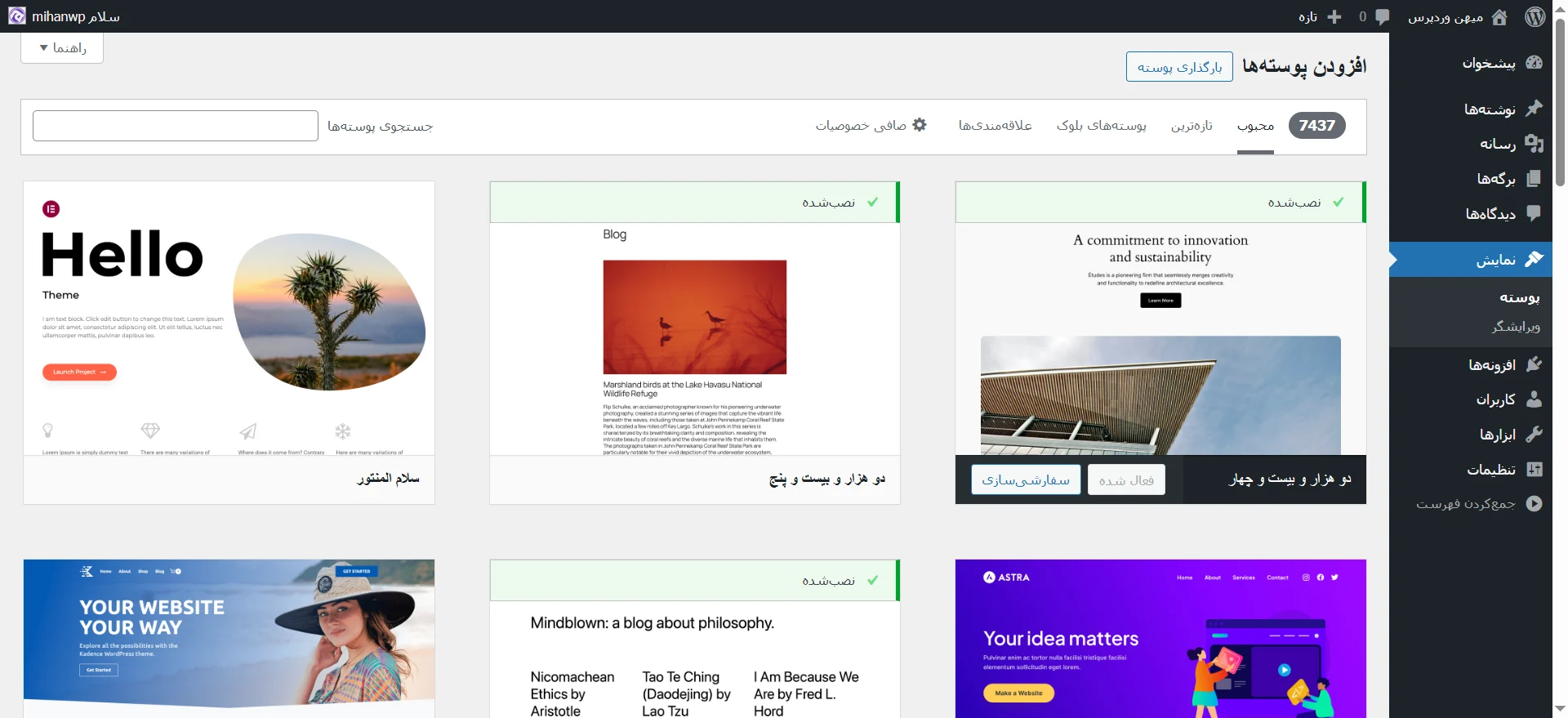This screenshot has width=1568, height=718.
Task: Click the سلام المنتور theme name
Action: pyautogui.click(x=388, y=478)
